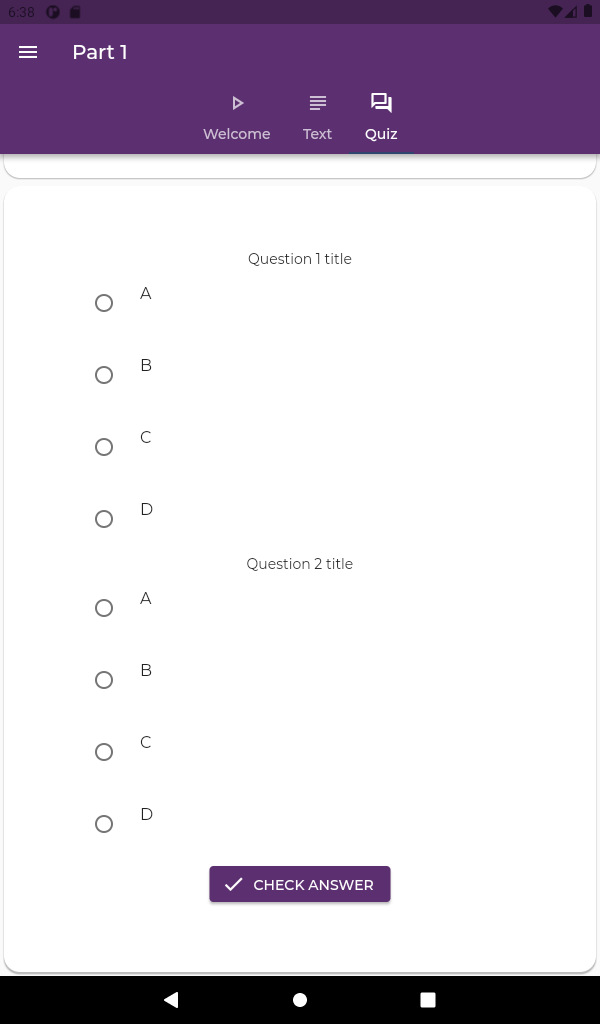Choose option C for Question 1
This screenshot has width=600, height=1024.
pyautogui.click(x=104, y=447)
